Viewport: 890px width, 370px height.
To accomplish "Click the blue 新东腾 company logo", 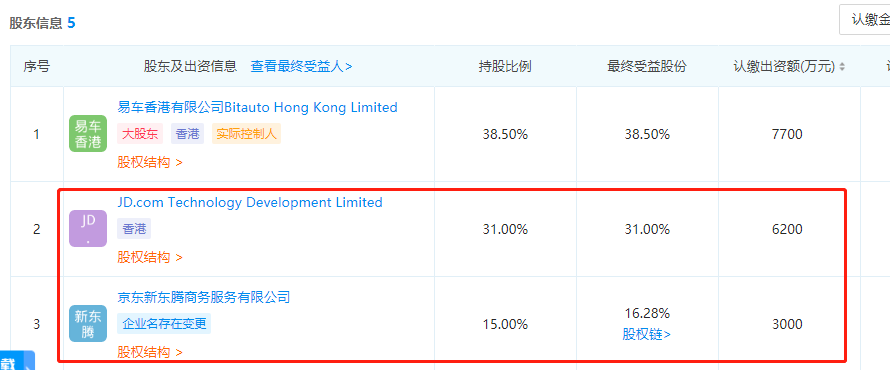I will [88, 324].
